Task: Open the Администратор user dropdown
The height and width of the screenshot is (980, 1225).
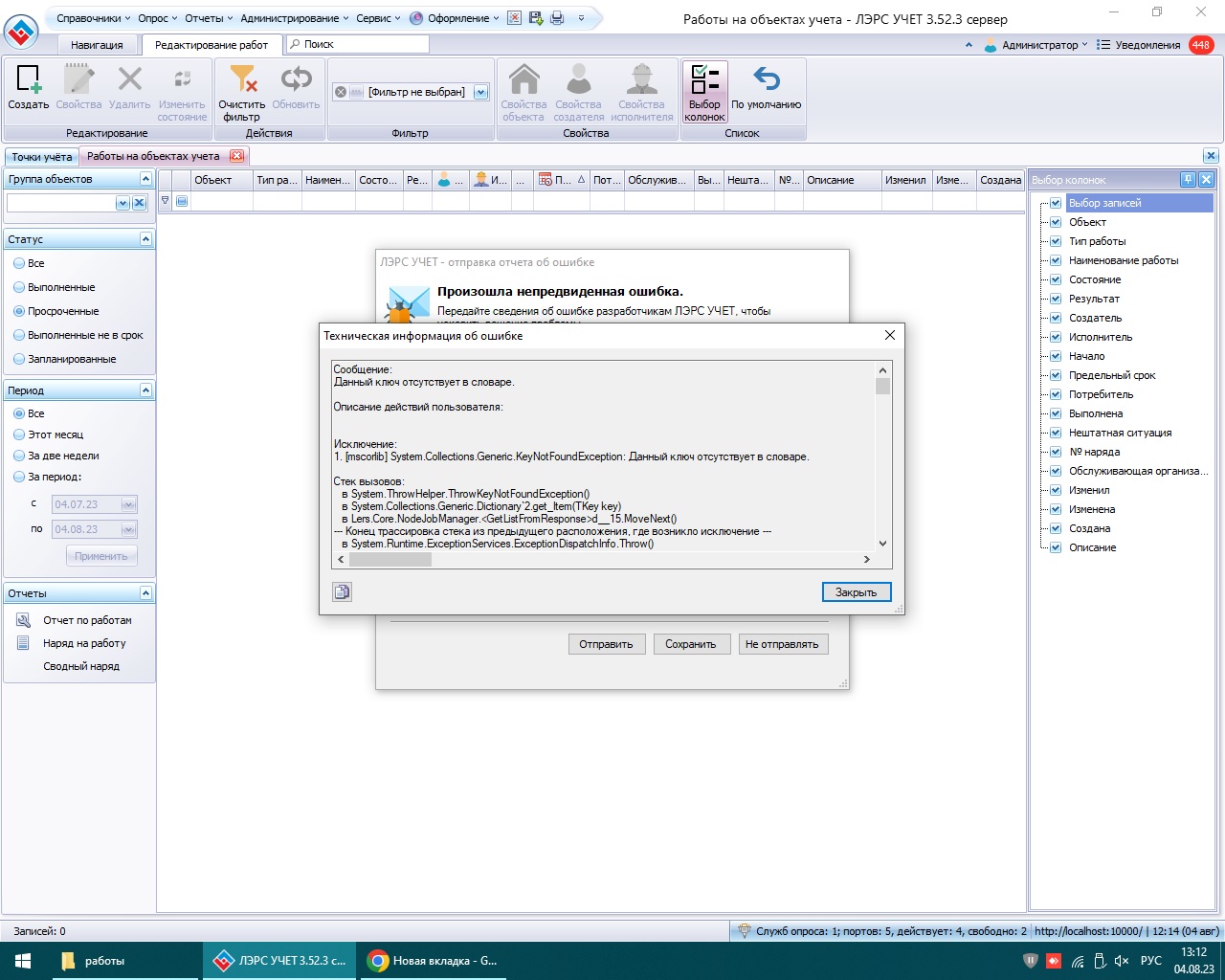Action: pyautogui.click(x=1038, y=45)
